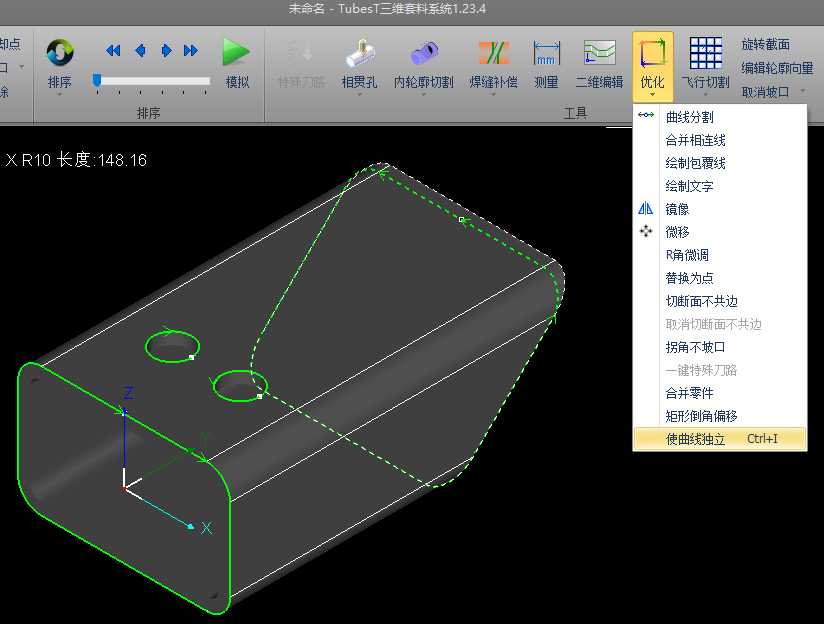824x624 pixels.
Task: Step back one simulation step
Action: [x=140, y=50]
